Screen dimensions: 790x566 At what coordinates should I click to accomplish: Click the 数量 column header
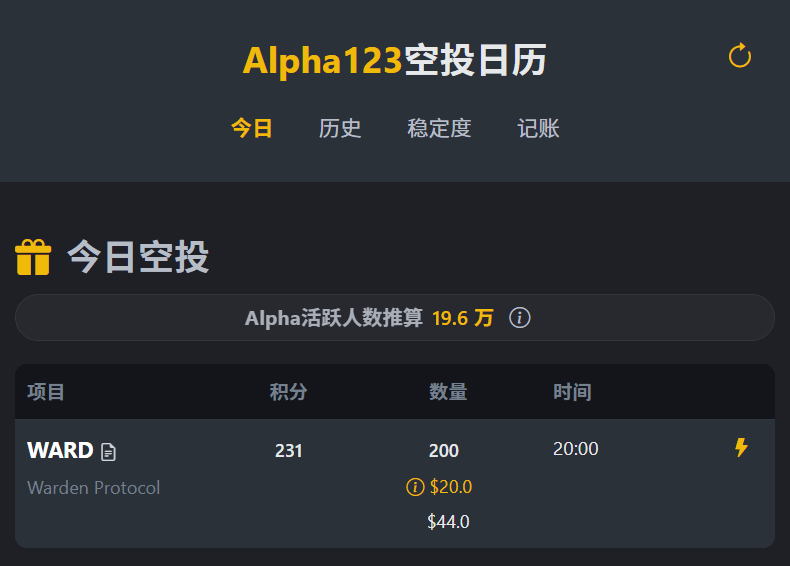pos(448,392)
